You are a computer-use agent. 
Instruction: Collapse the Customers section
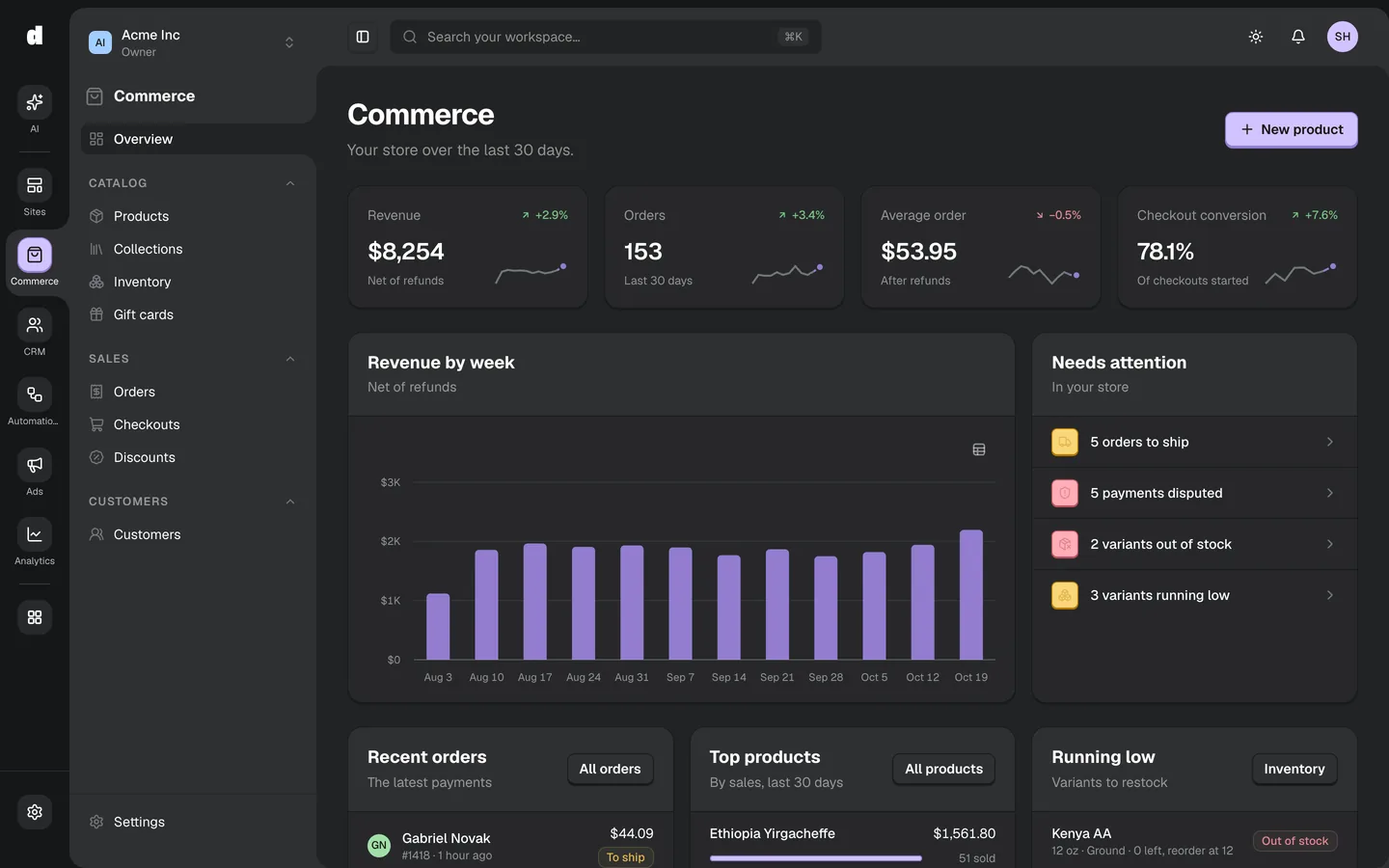pos(290,502)
